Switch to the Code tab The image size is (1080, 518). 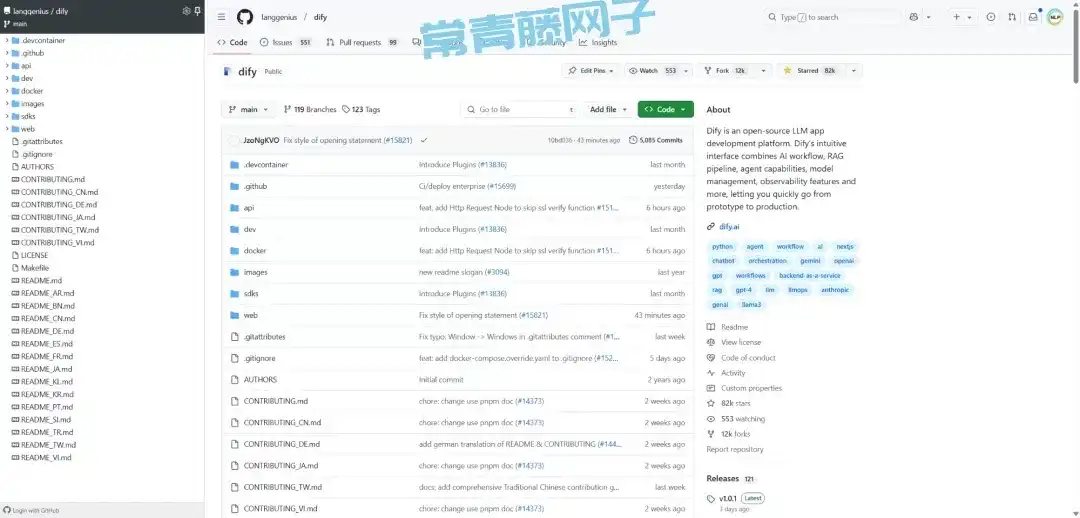click(232, 43)
